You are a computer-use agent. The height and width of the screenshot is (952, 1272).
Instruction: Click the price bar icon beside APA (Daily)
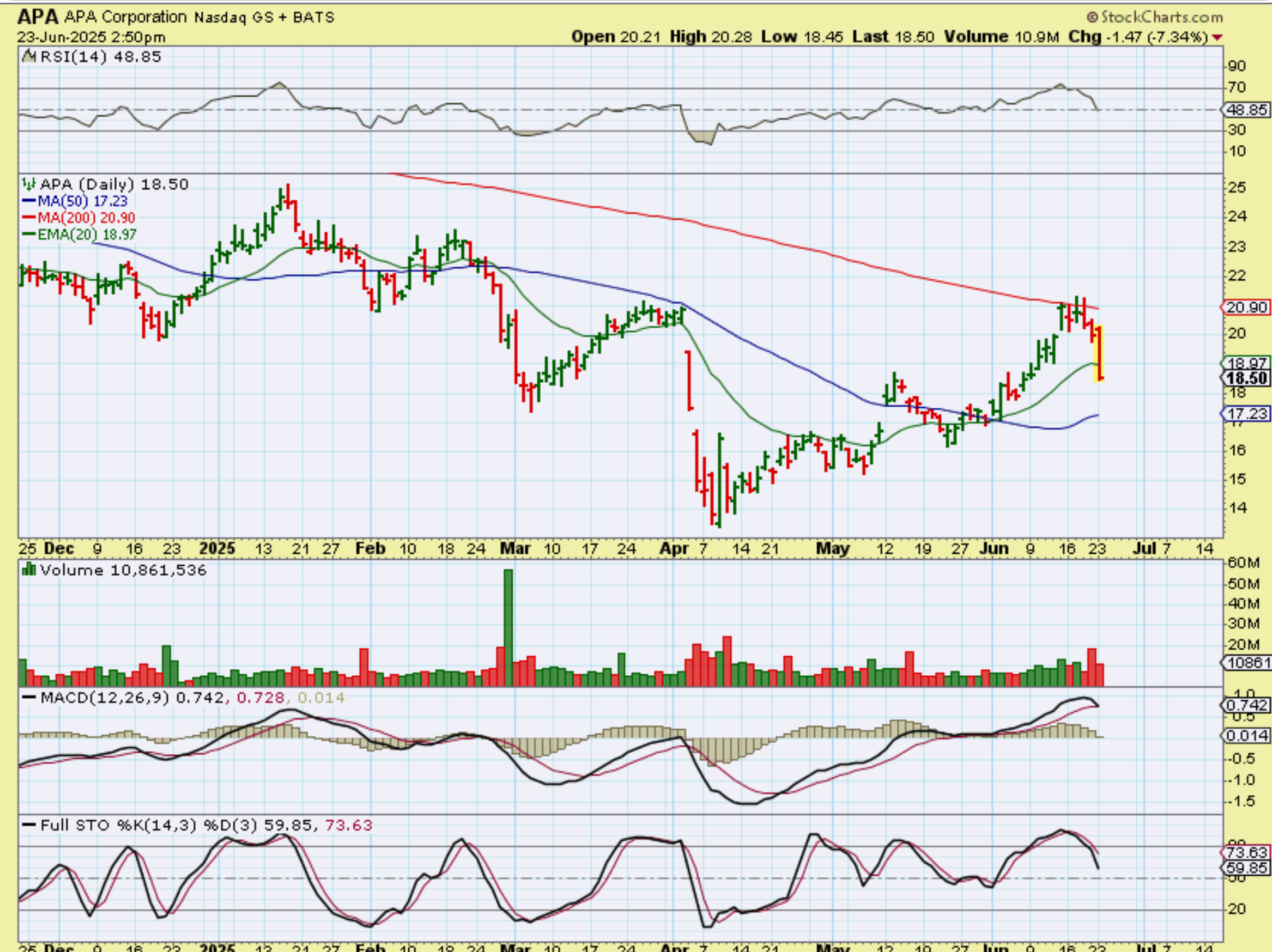(29, 184)
